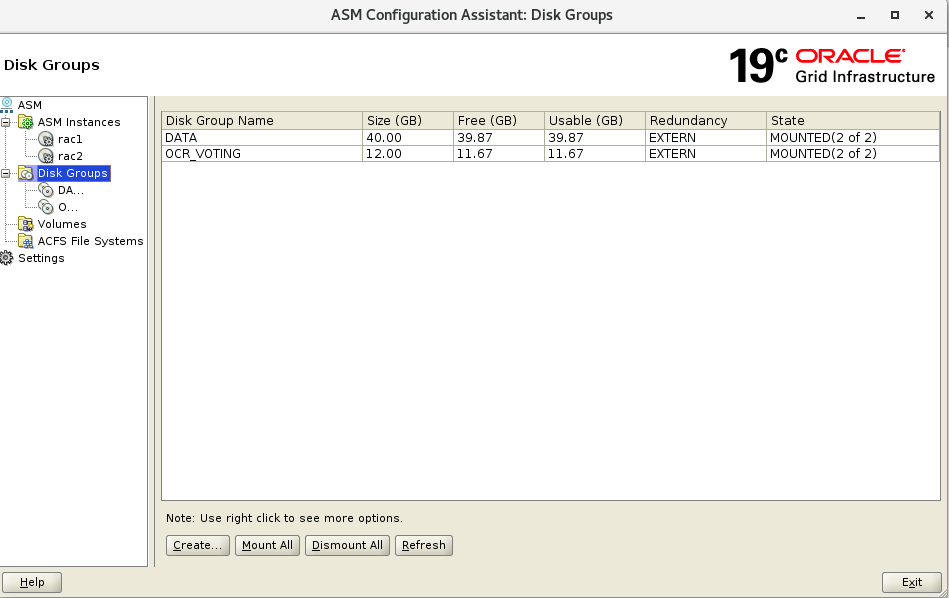949x598 pixels.
Task: Click the Settings gear icon
Action: [8, 258]
